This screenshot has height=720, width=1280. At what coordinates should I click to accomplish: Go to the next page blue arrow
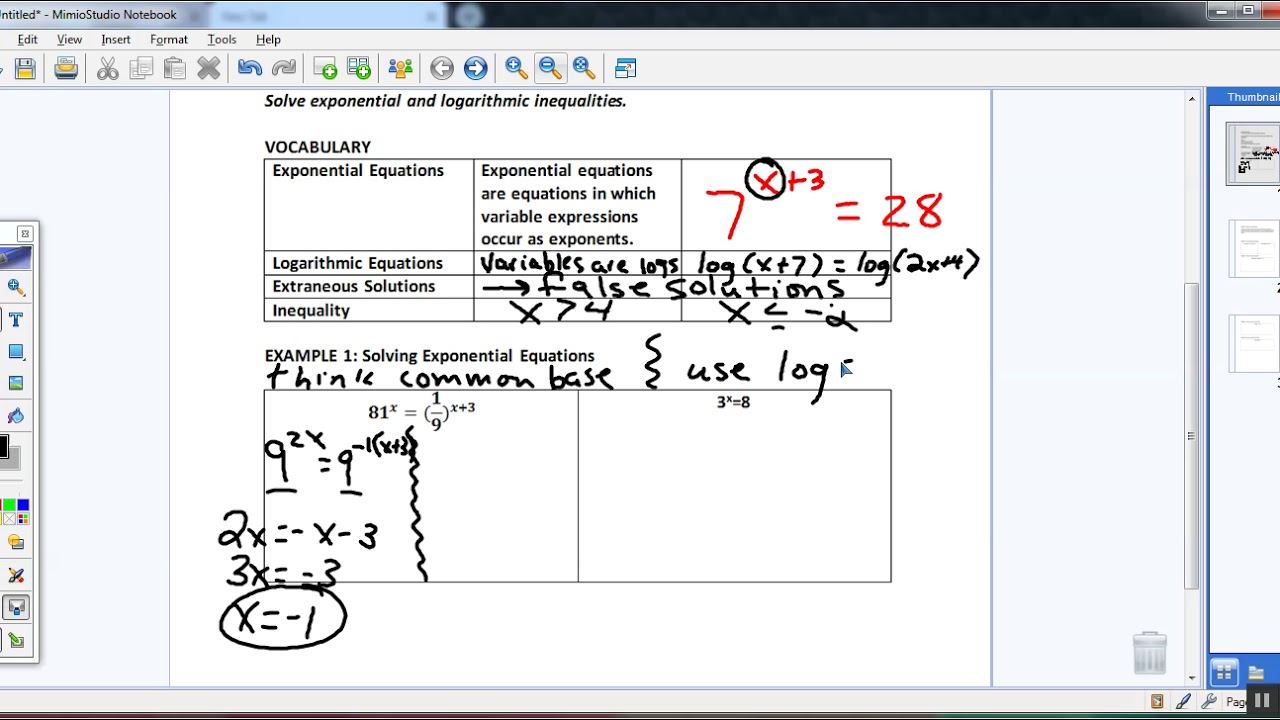point(475,68)
